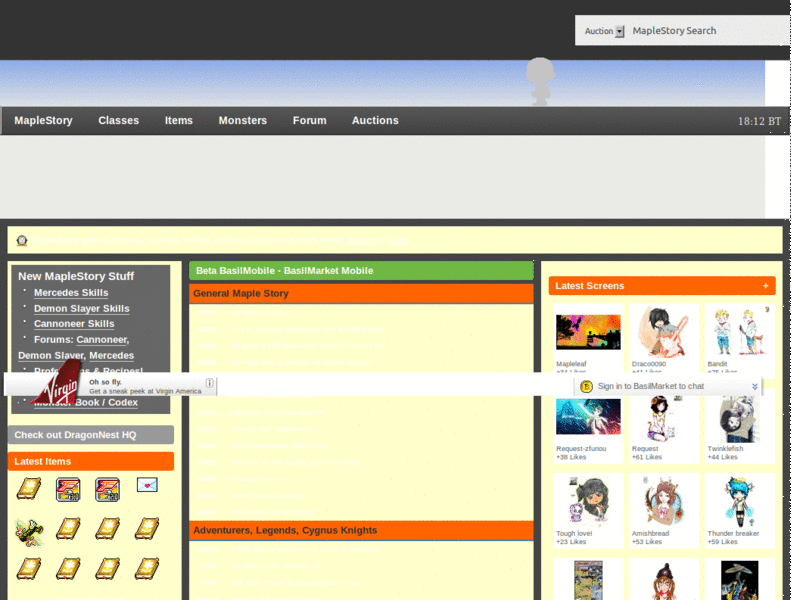Image resolution: width=800 pixels, height=600 pixels.
Task: Open the Beta BasilMobile banner
Action: [361, 271]
